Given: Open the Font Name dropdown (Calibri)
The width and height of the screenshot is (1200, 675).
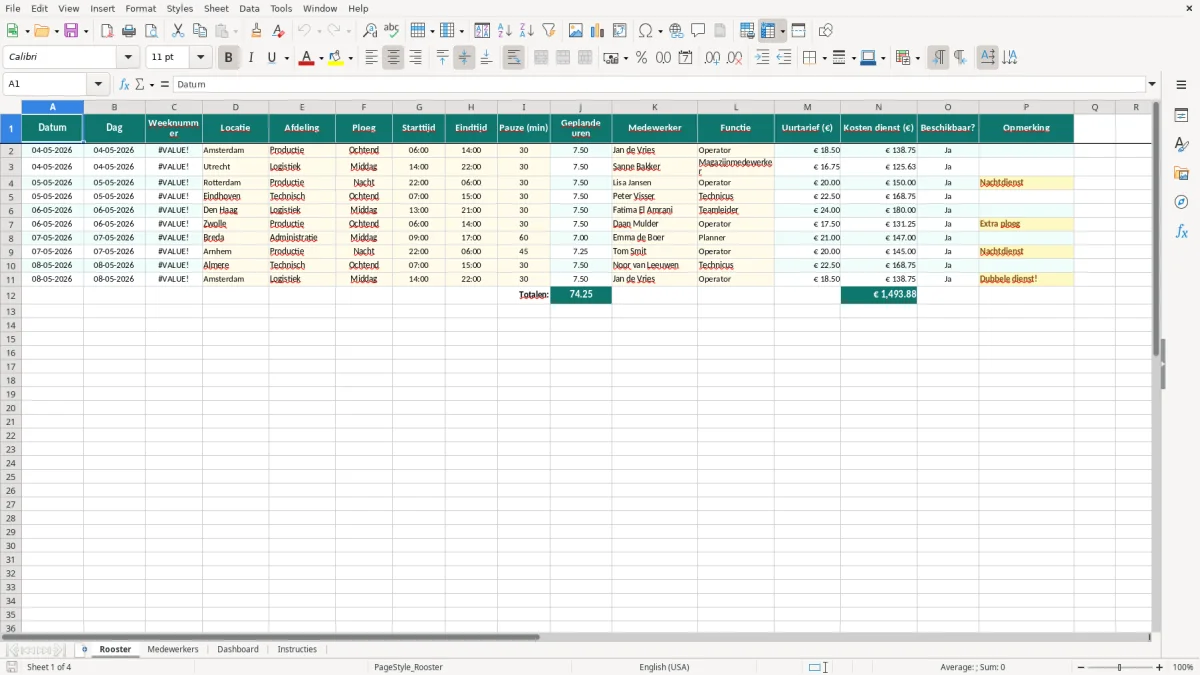Looking at the screenshot, I should (x=128, y=57).
